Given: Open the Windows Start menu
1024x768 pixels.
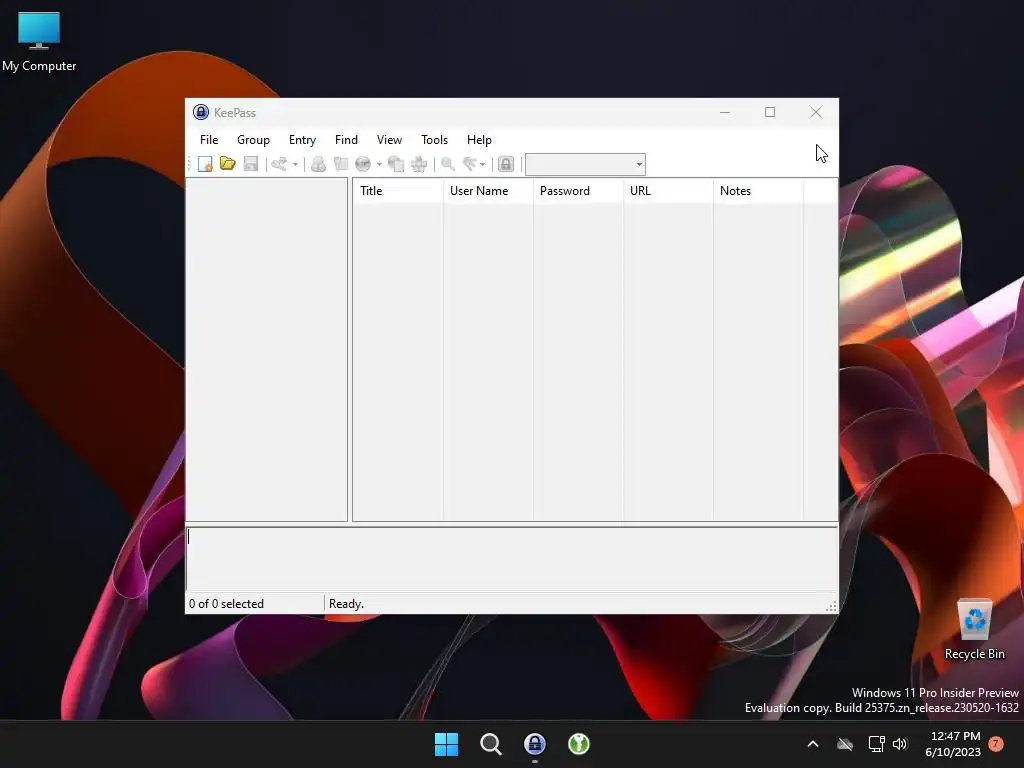Looking at the screenshot, I should (x=447, y=744).
